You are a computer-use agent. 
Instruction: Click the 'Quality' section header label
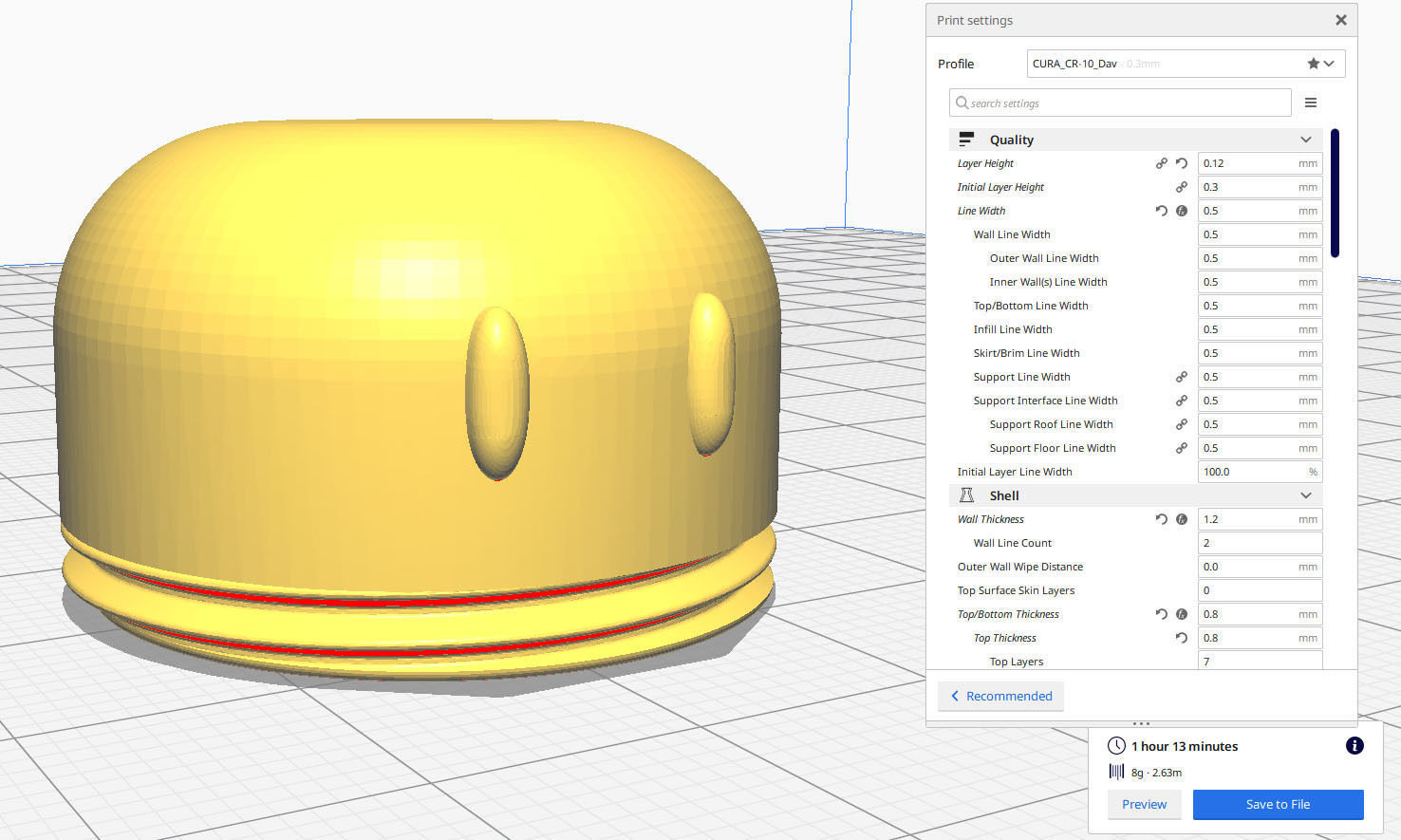1012,140
